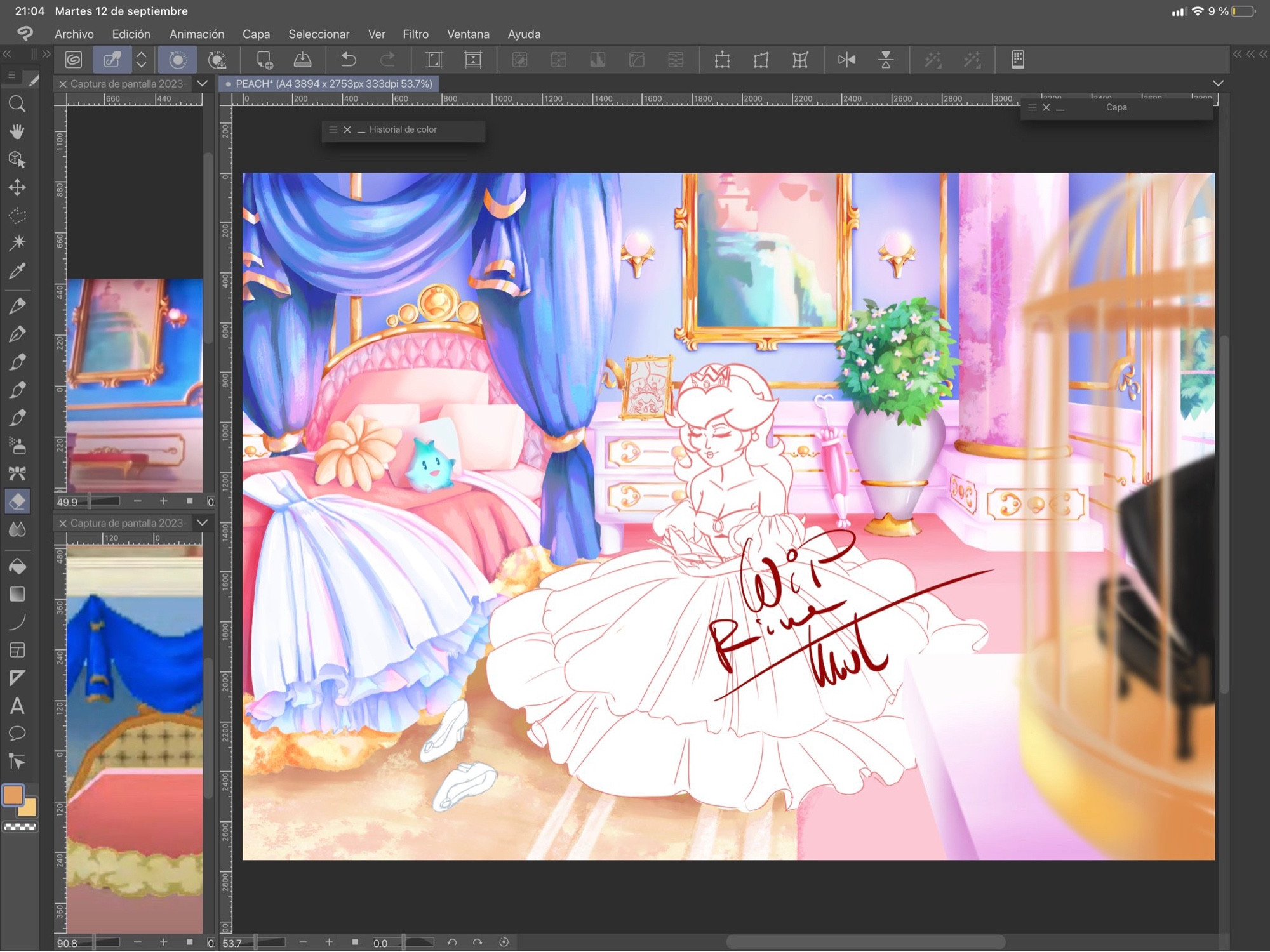Screen dimensions: 1270x952
Task: Collapse left palette dock with double chevron
Action: (x=7, y=54)
